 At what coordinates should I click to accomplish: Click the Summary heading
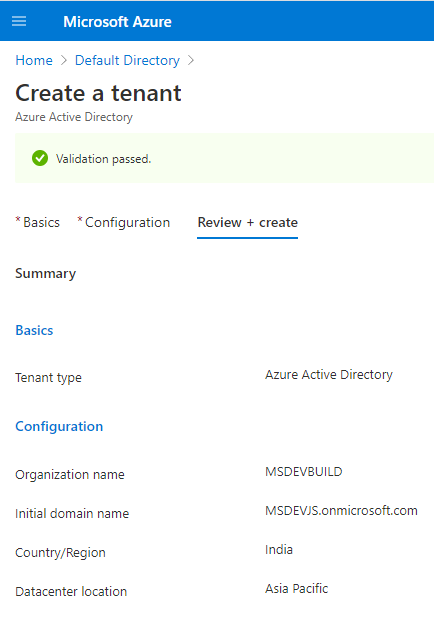(x=45, y=273)
